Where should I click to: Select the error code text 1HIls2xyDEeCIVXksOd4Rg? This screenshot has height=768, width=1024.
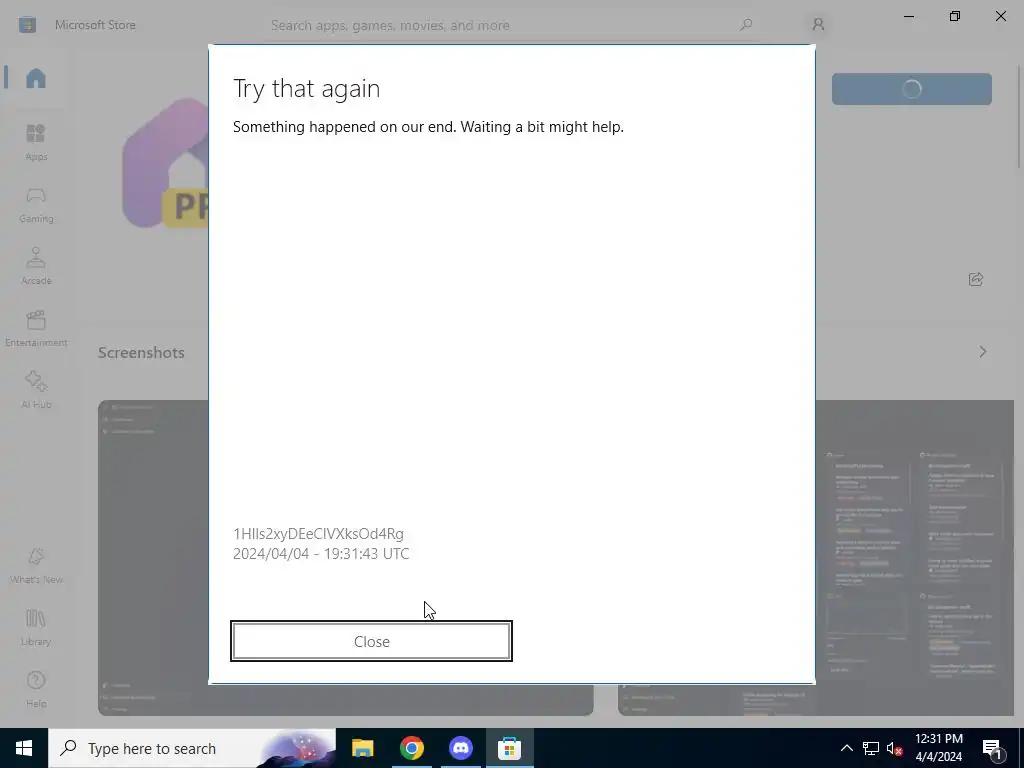tap(318, 534)
